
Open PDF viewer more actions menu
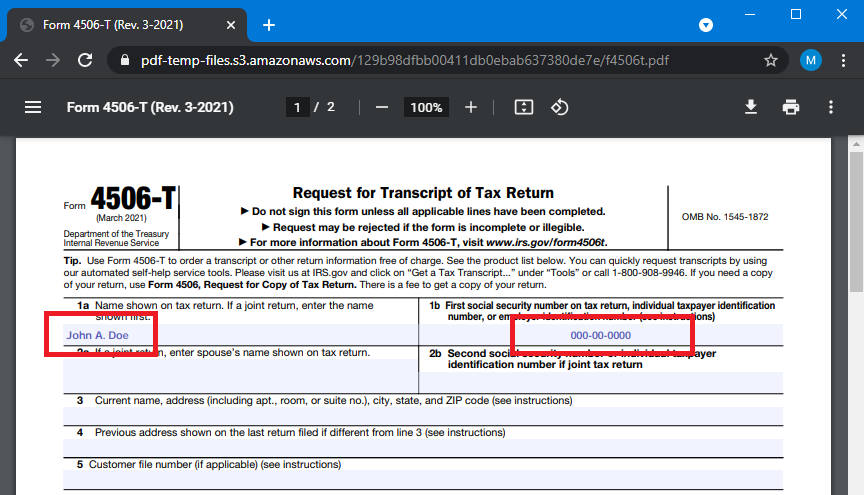point(831,107)
